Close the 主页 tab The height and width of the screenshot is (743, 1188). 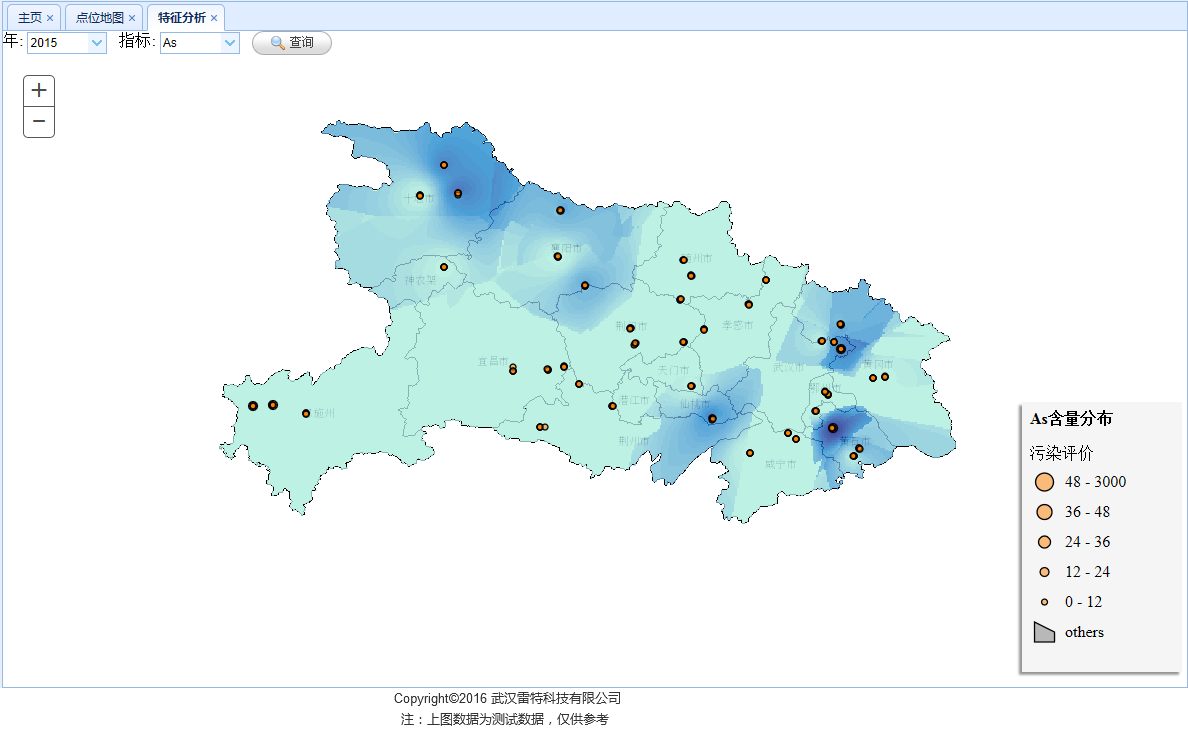(50, 18)
